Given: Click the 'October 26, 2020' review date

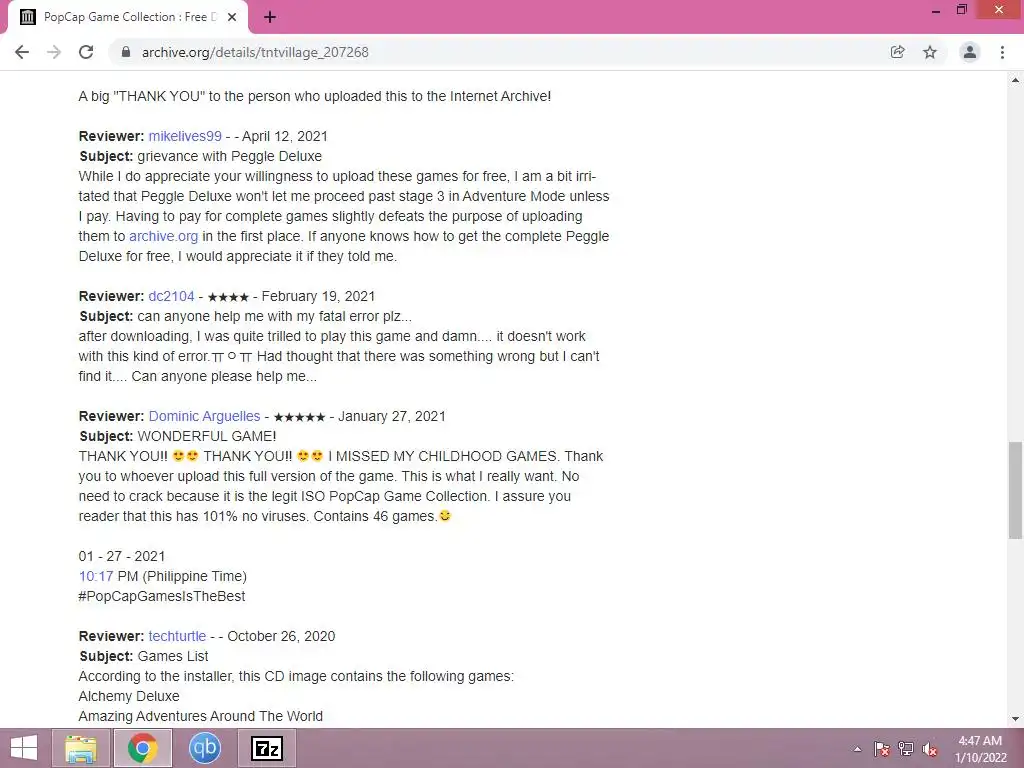Looking at the screenshot, I should [281, 636].
